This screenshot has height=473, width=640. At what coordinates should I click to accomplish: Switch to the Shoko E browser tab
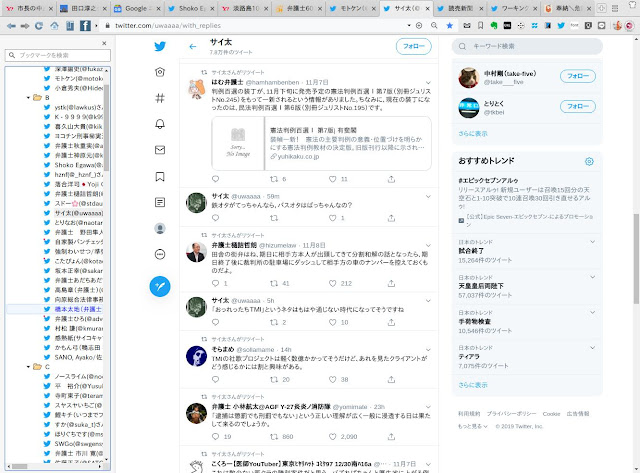pyautogui.click(x=190, y=8)
